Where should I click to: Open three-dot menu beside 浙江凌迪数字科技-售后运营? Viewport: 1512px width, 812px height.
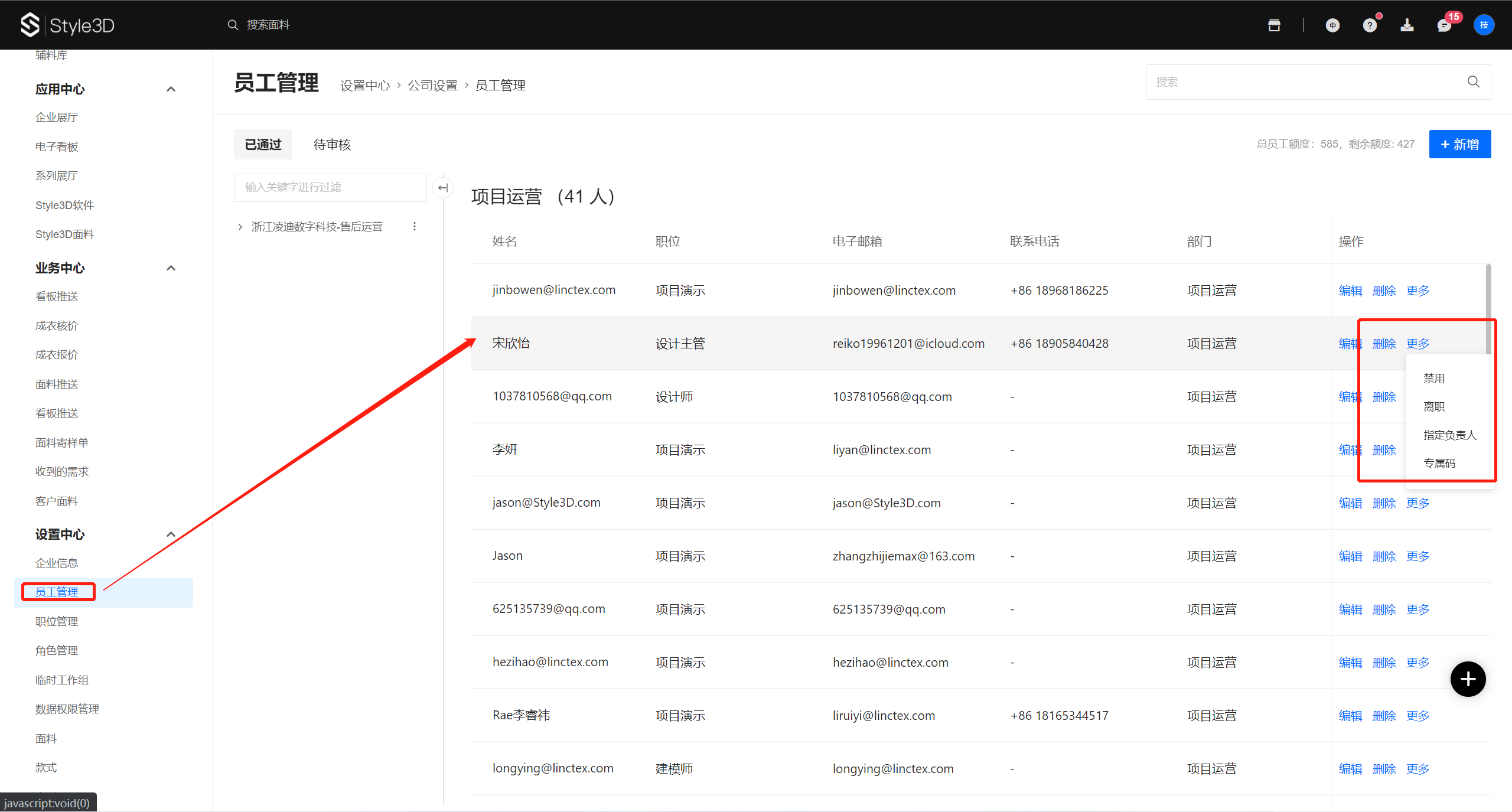pos(415,227)
